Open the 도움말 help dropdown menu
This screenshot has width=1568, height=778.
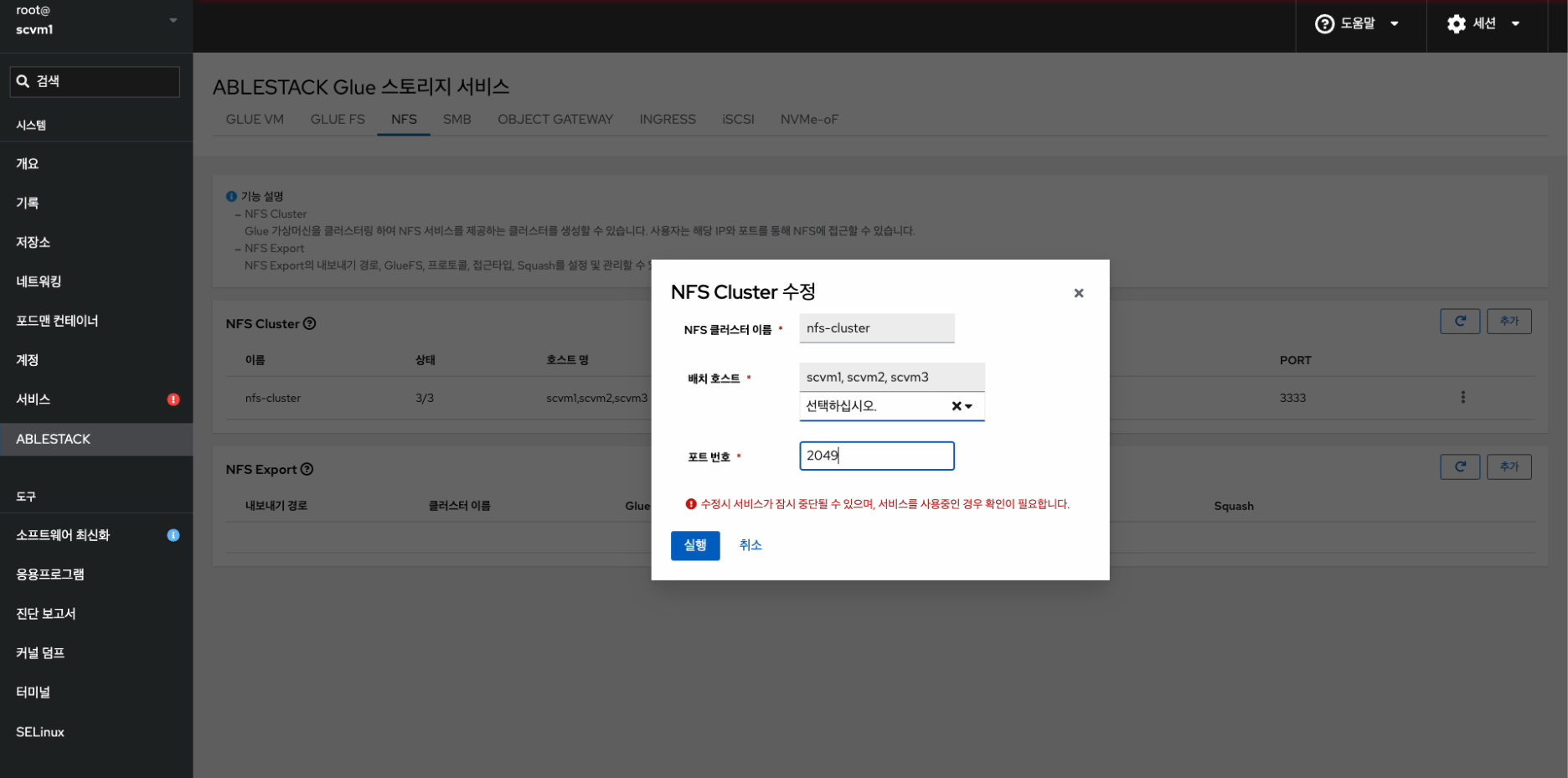tap(1357, 23)
